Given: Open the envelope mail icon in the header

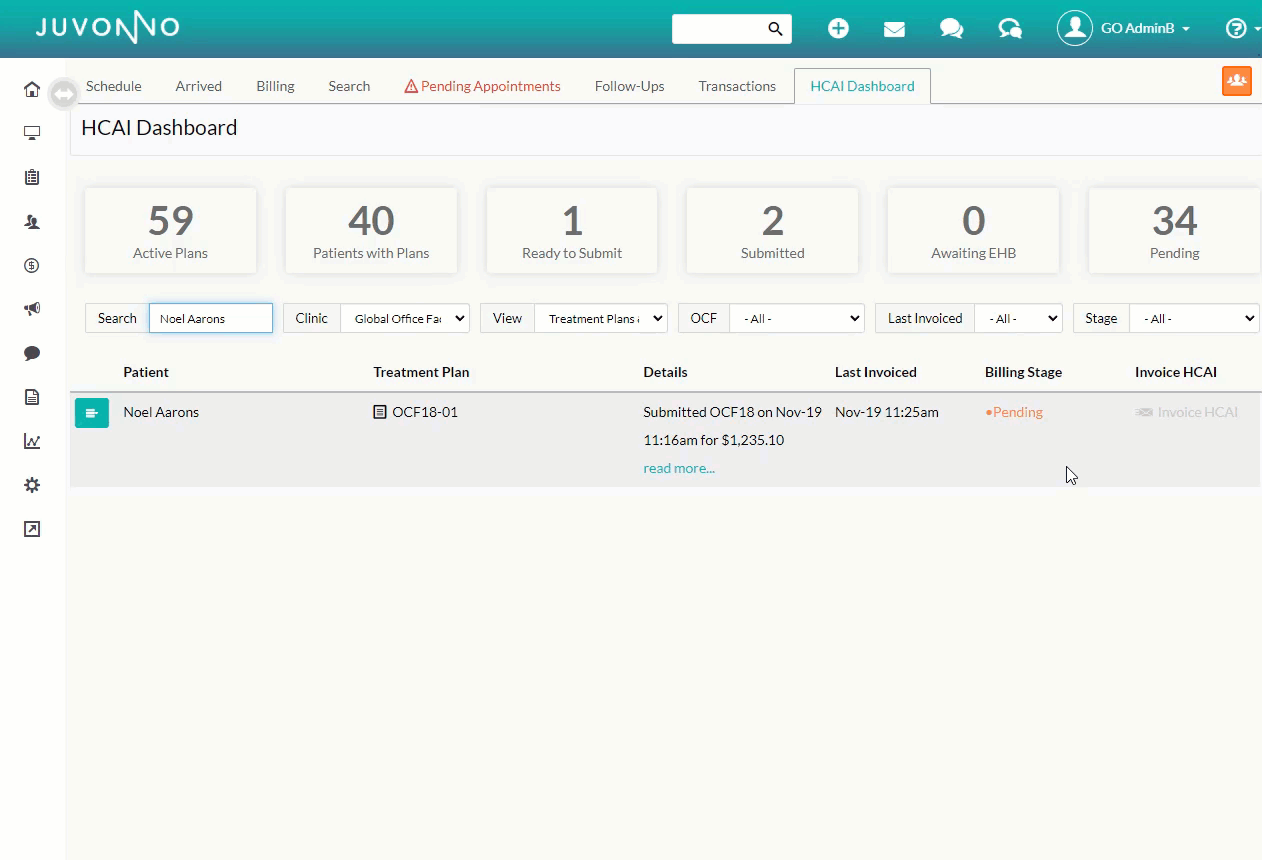Looking at the screenshot, I should coord(894,29).
